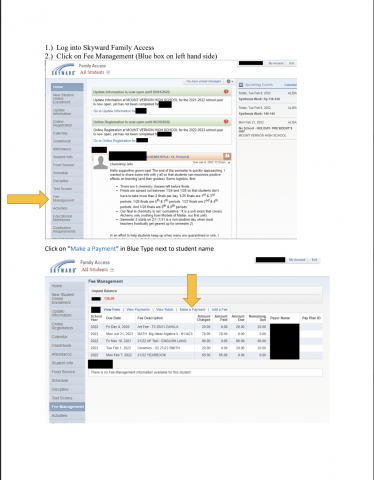Select MATH Big Ideas Algebra II fee row
The width and height of the screenshot is (374, 480).
205,334
